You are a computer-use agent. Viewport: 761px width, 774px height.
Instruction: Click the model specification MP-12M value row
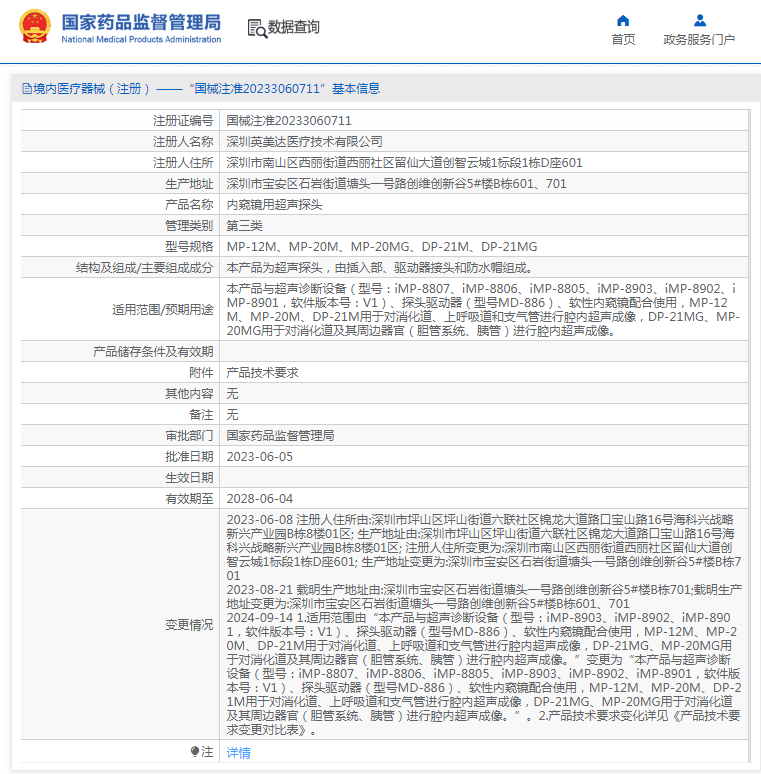382,246
